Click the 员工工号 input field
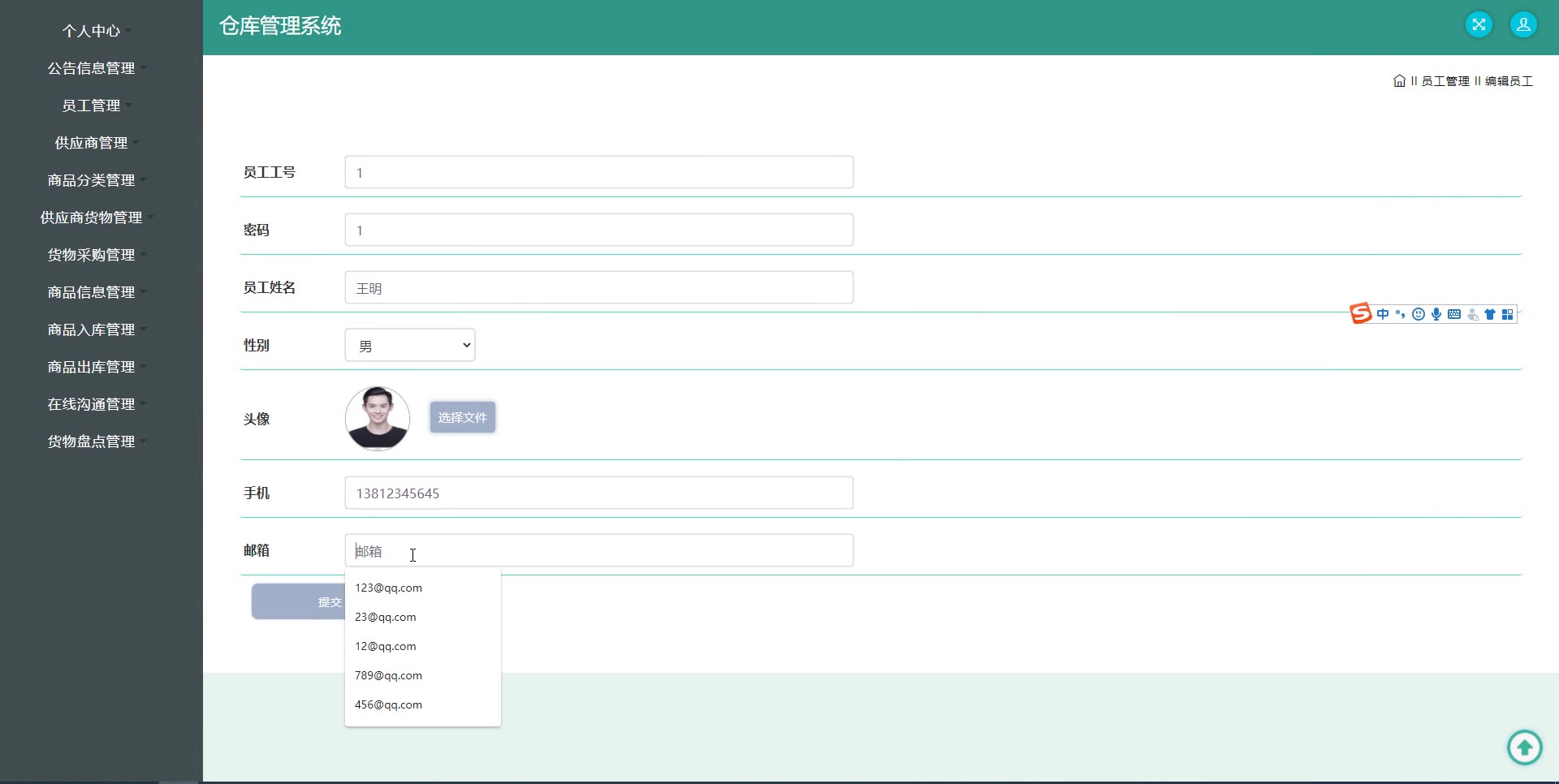This screenshot has height=784, width=1559. 599,172
